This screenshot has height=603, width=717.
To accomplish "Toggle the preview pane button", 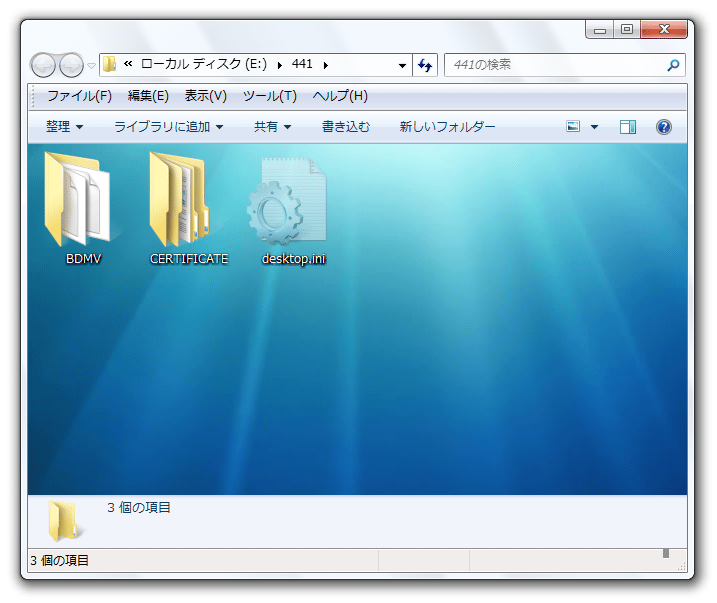I will pos(628,127).
